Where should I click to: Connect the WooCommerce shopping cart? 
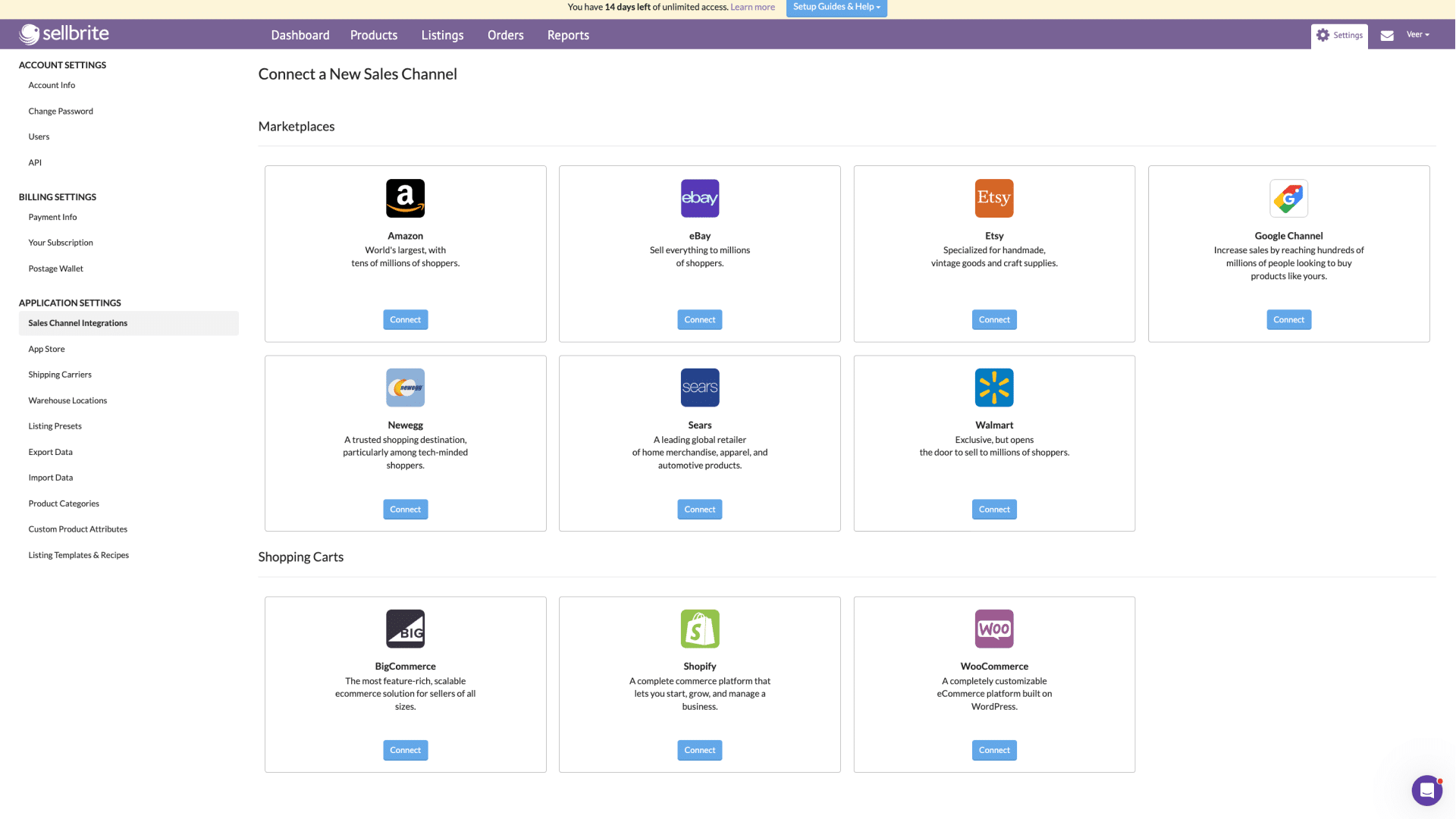pyautogui.click(x=994, y=751)
